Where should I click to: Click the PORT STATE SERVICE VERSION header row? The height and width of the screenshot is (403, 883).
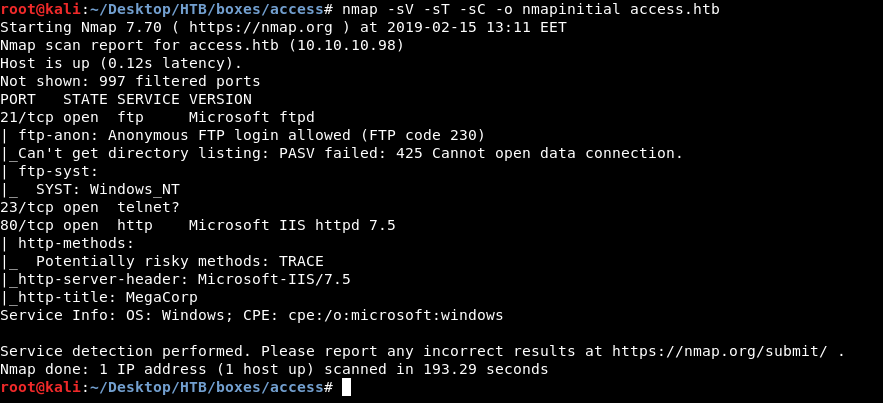click(x=126, y=99)
